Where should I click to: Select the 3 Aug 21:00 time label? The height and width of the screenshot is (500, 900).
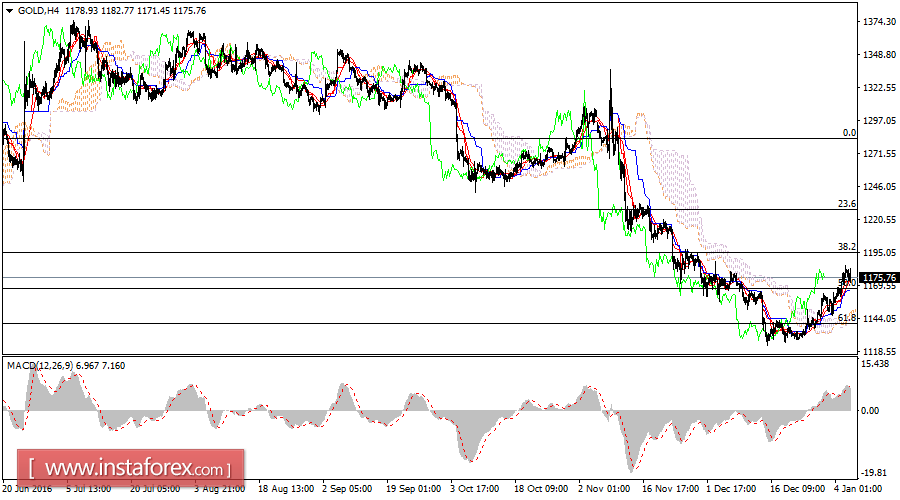[x=219, y=489]
